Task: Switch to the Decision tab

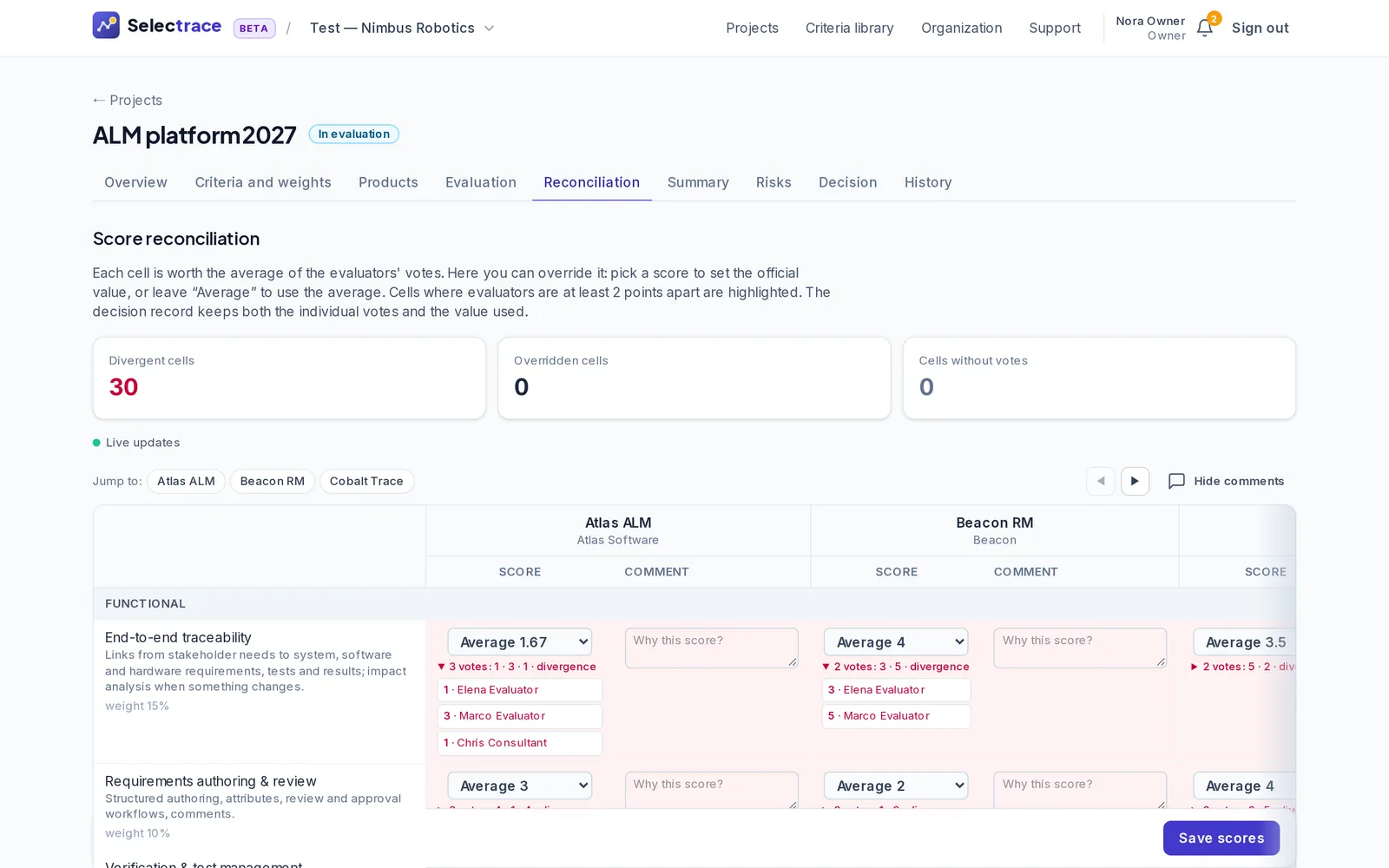Action: coord(848,182)
